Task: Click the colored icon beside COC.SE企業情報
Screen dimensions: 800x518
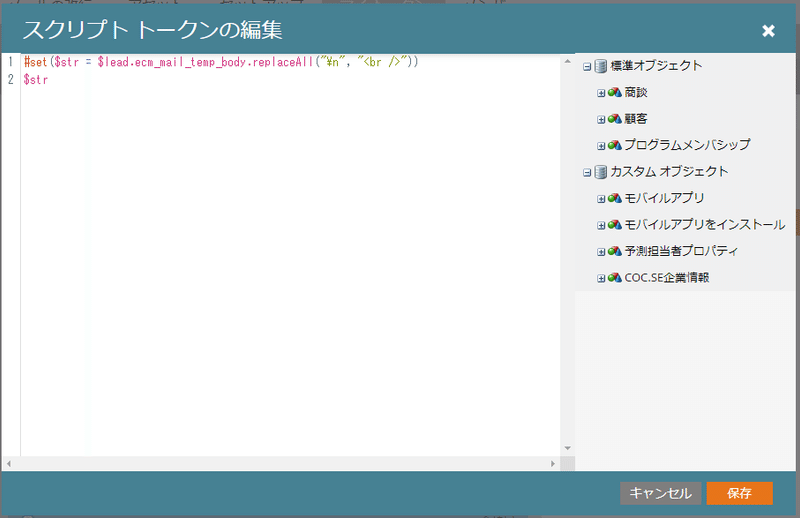Action: [614, 278]
